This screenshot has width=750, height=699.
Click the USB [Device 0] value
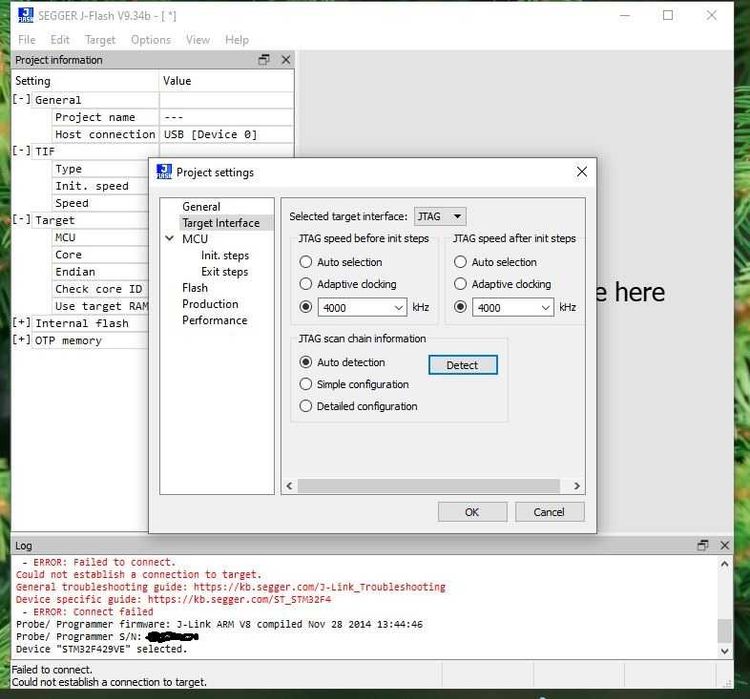(x=210, y=134)
